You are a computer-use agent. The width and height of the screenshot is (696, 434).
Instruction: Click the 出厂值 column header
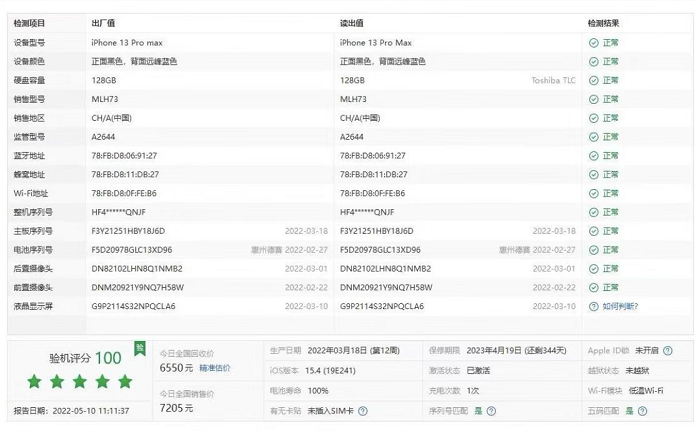pos(103,23)
